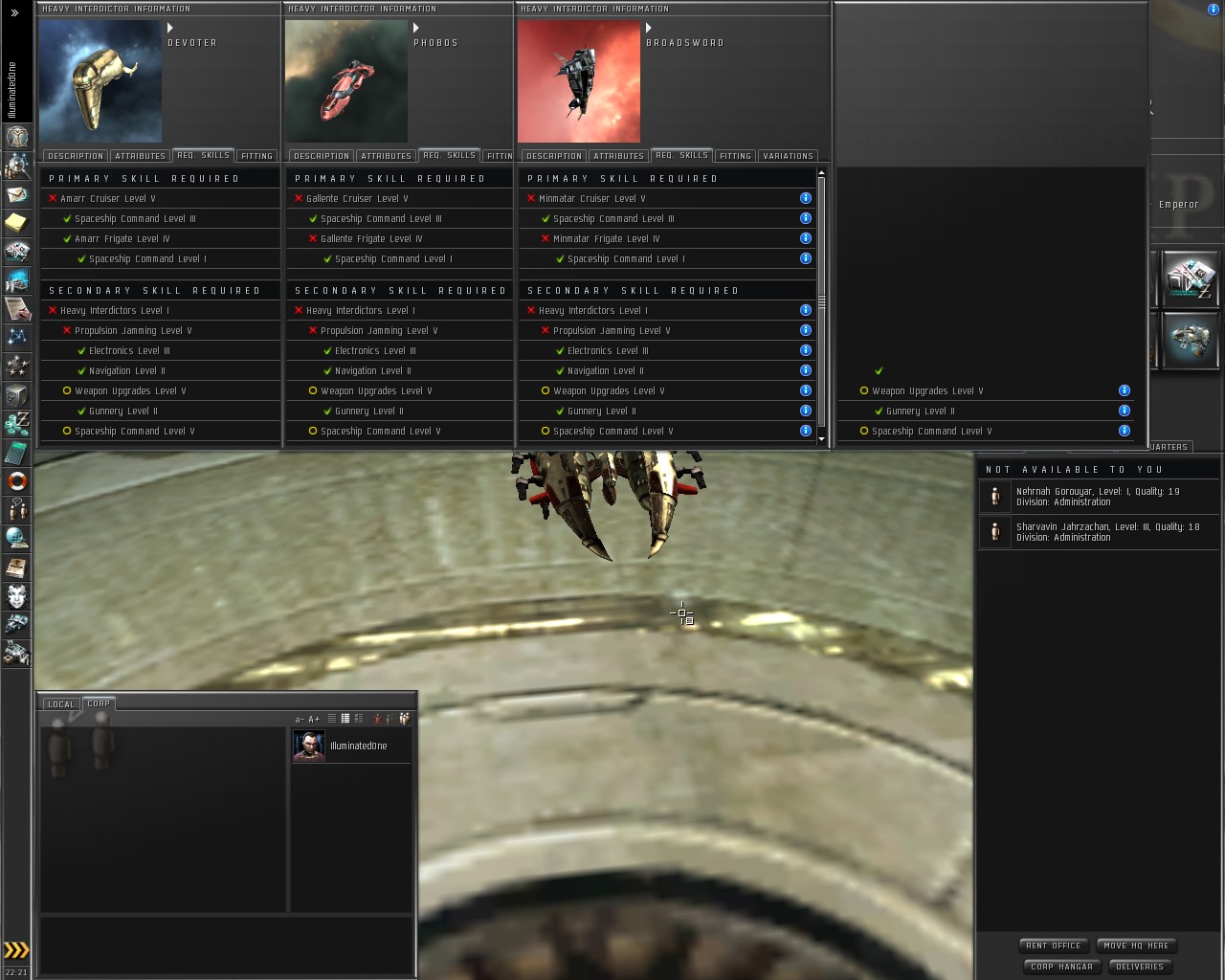
Task: Open the Devoter Fitting tab
Action: coord(256,156)
